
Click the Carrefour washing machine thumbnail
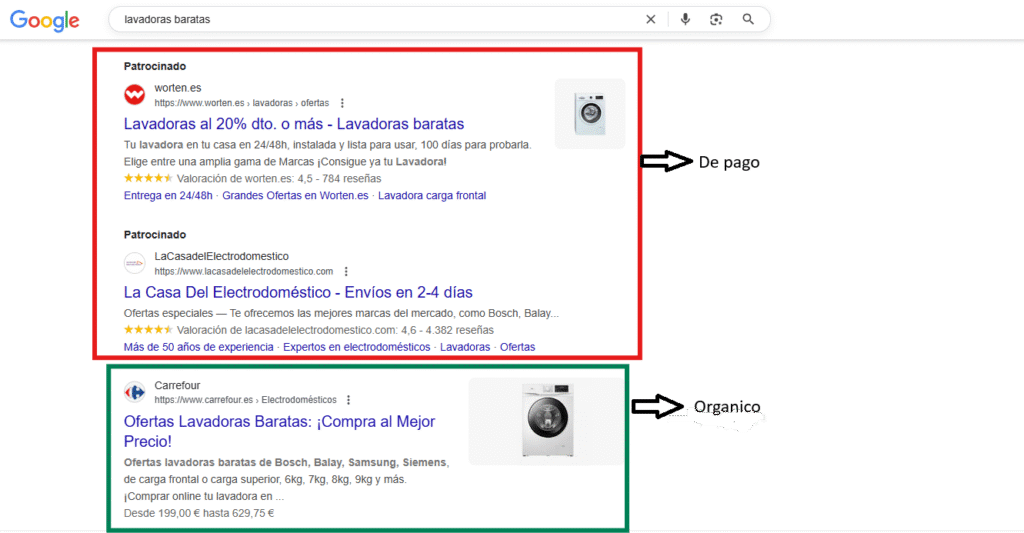click(x=547, y=421)
